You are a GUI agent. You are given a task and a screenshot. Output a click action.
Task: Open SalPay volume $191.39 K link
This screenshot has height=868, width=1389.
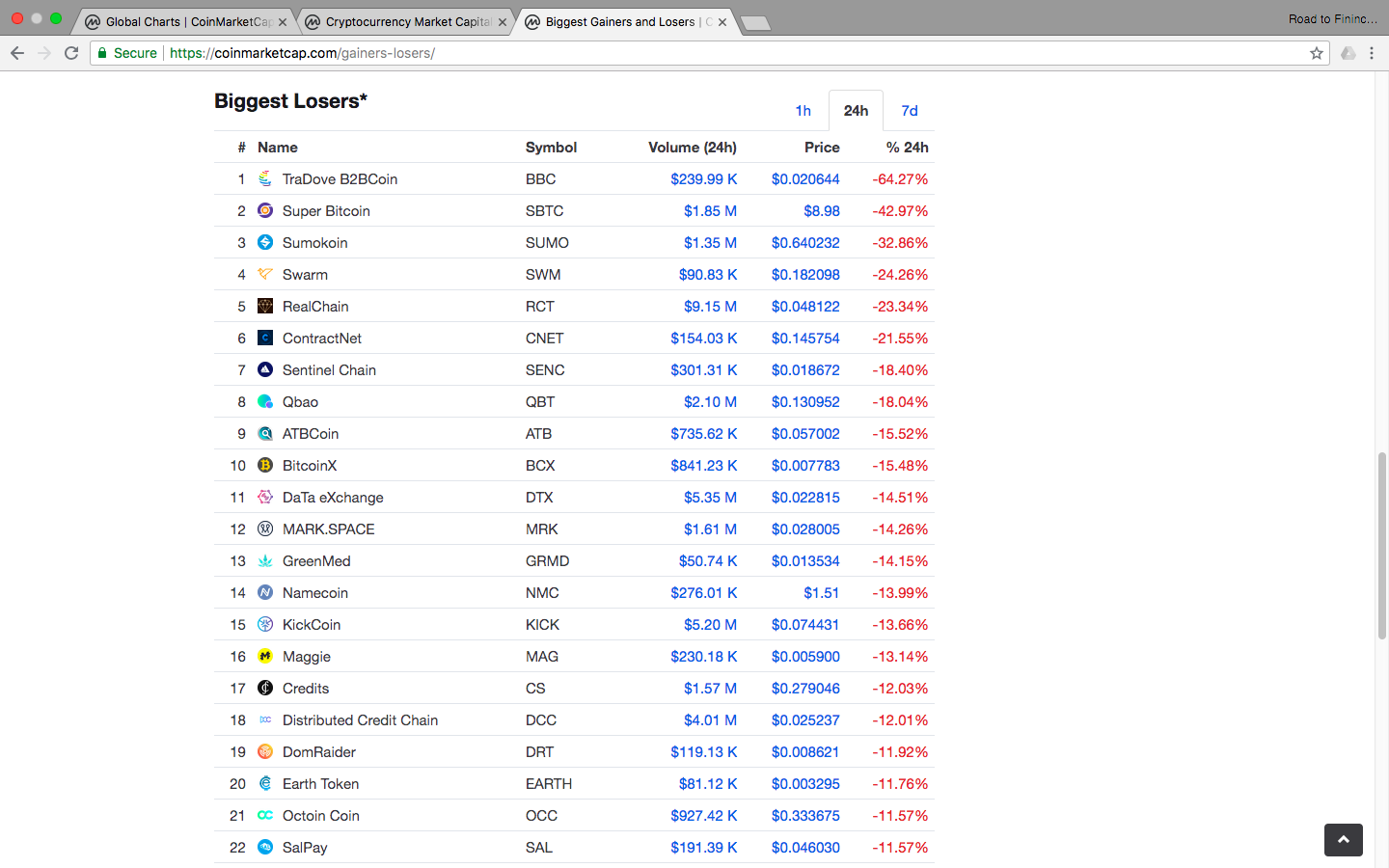click(704, 847)
